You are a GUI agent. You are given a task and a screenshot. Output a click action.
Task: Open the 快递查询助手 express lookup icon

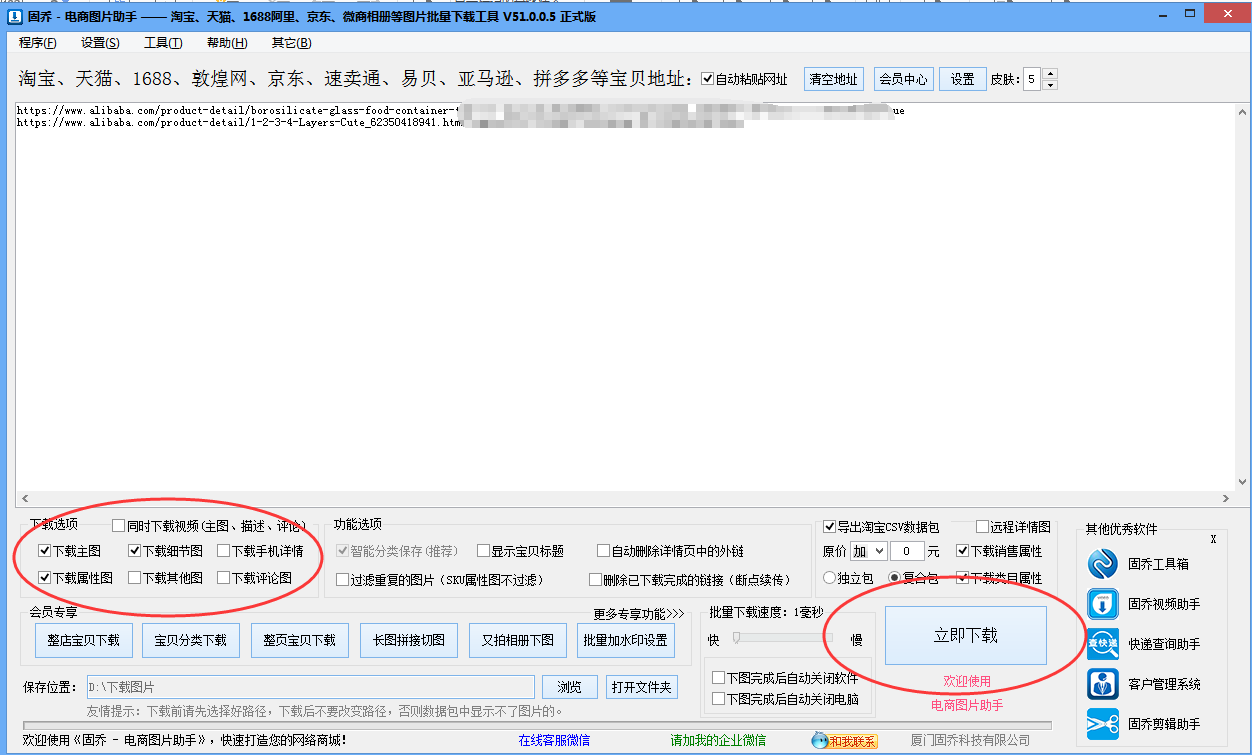[x=1103, y=644]
